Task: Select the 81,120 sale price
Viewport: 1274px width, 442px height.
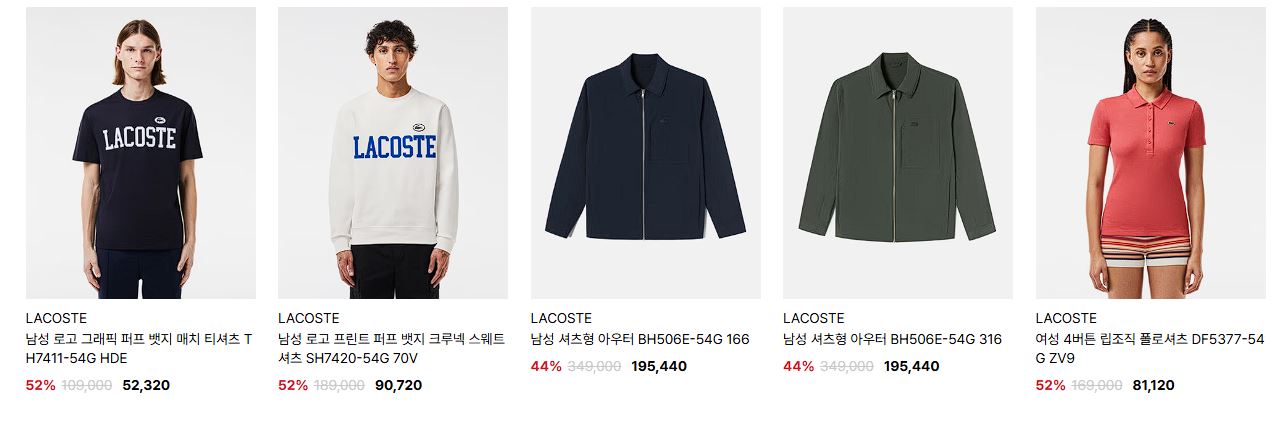Action: click(1153, 385)
